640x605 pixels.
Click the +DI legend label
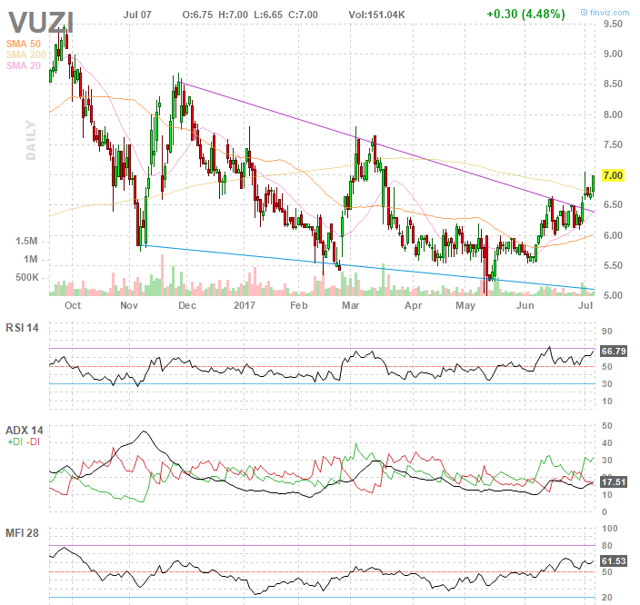tap(15, 442)
